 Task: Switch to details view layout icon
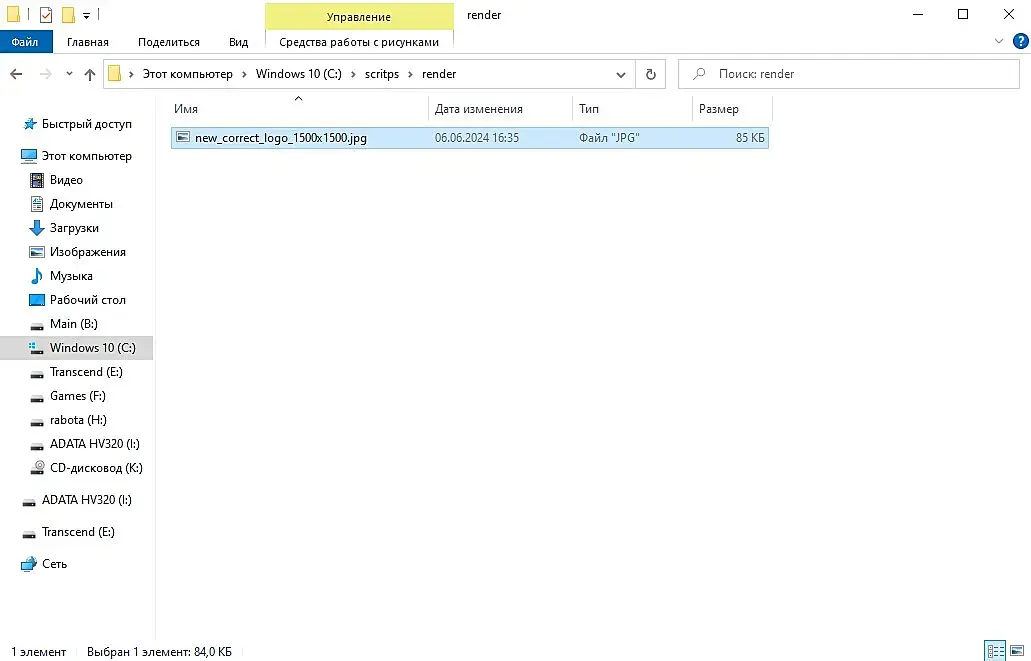(995, 651)
